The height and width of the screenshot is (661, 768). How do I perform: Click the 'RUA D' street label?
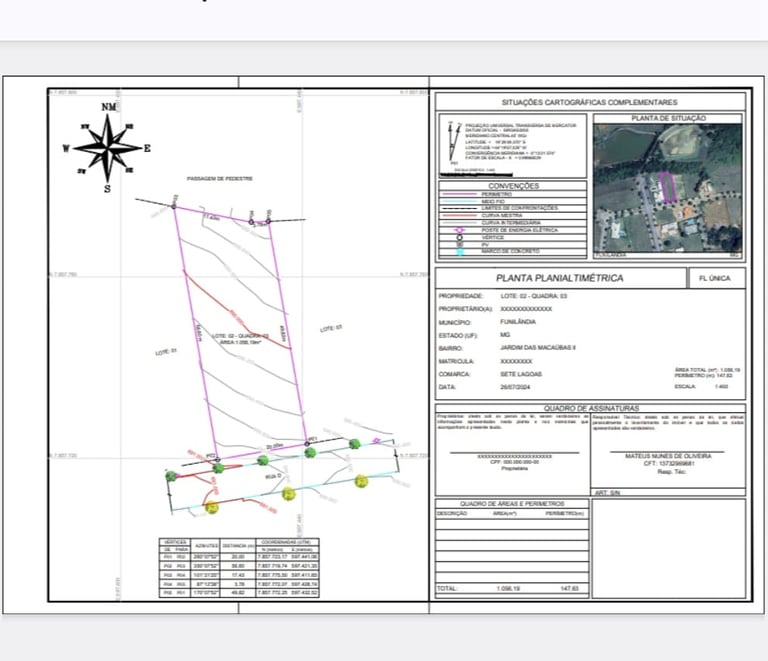[273, 476]
